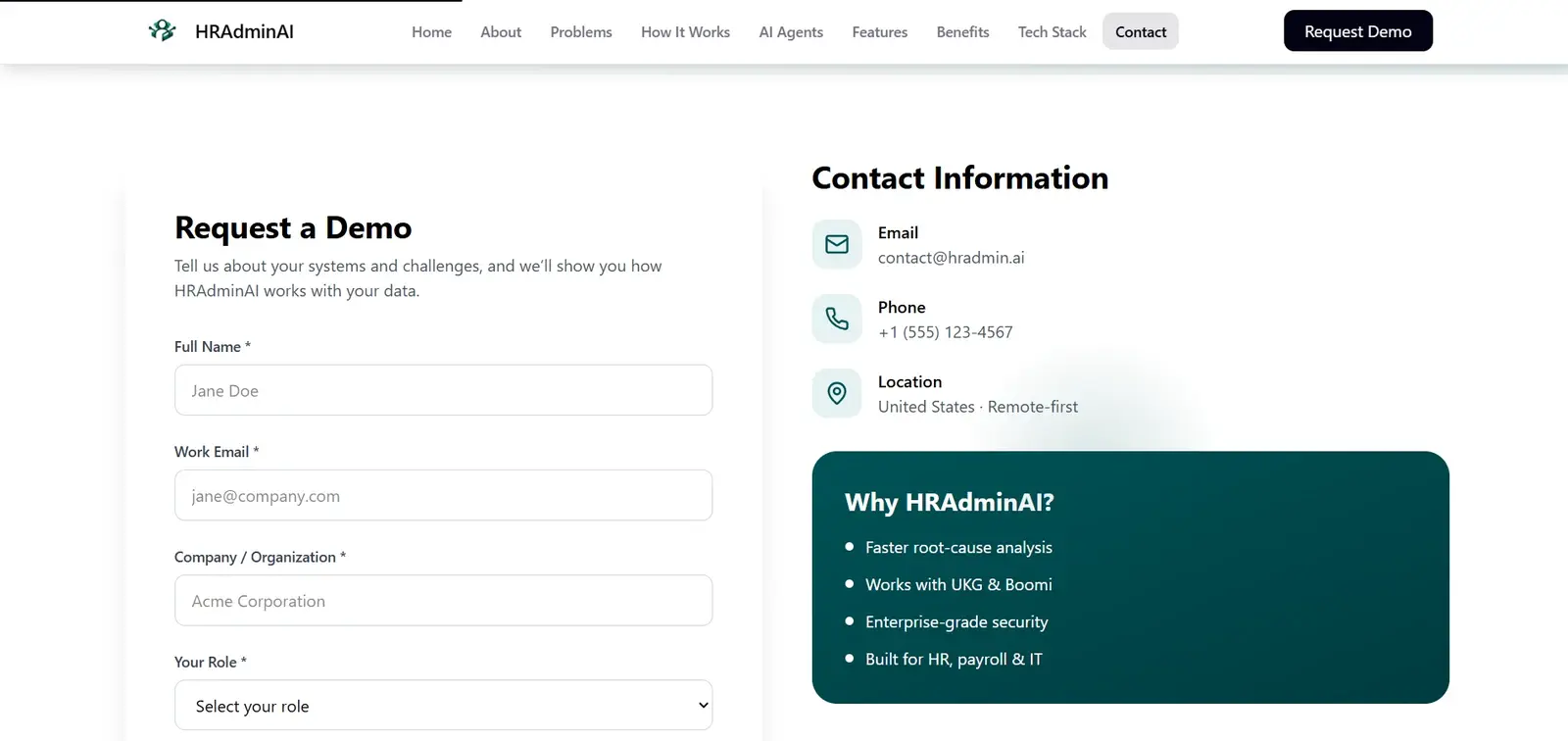Click the Request a Demo heading
1568x741 pixels.
[293, 227]
